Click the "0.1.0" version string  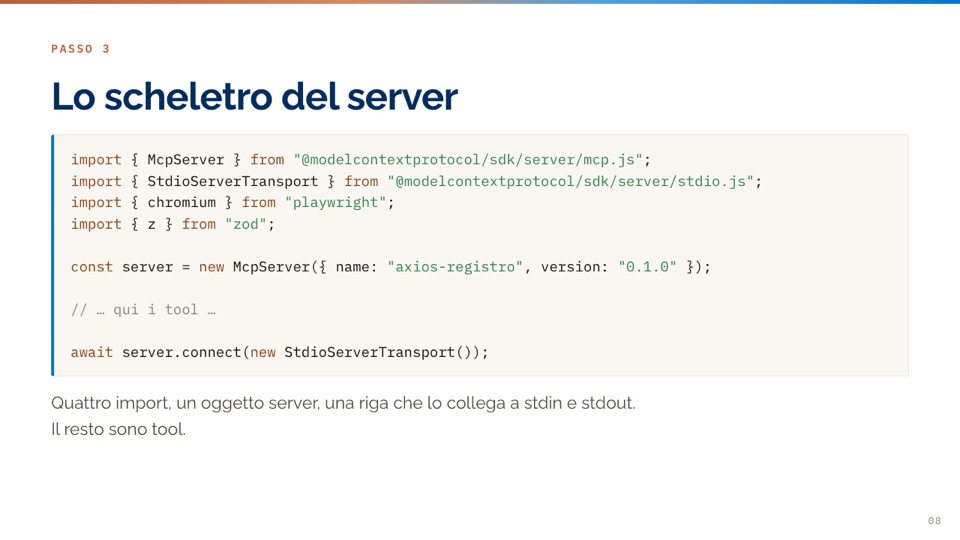[x=647, y=267]
